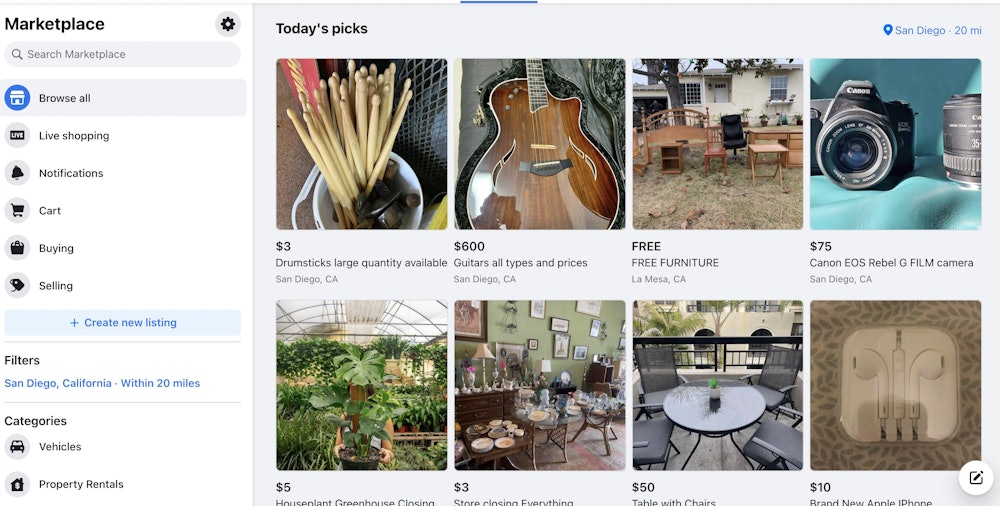The image size is (1000, 506).
Task: Click the Notifications bell icon
Action: pyautogui.click(x=17, y=173)
